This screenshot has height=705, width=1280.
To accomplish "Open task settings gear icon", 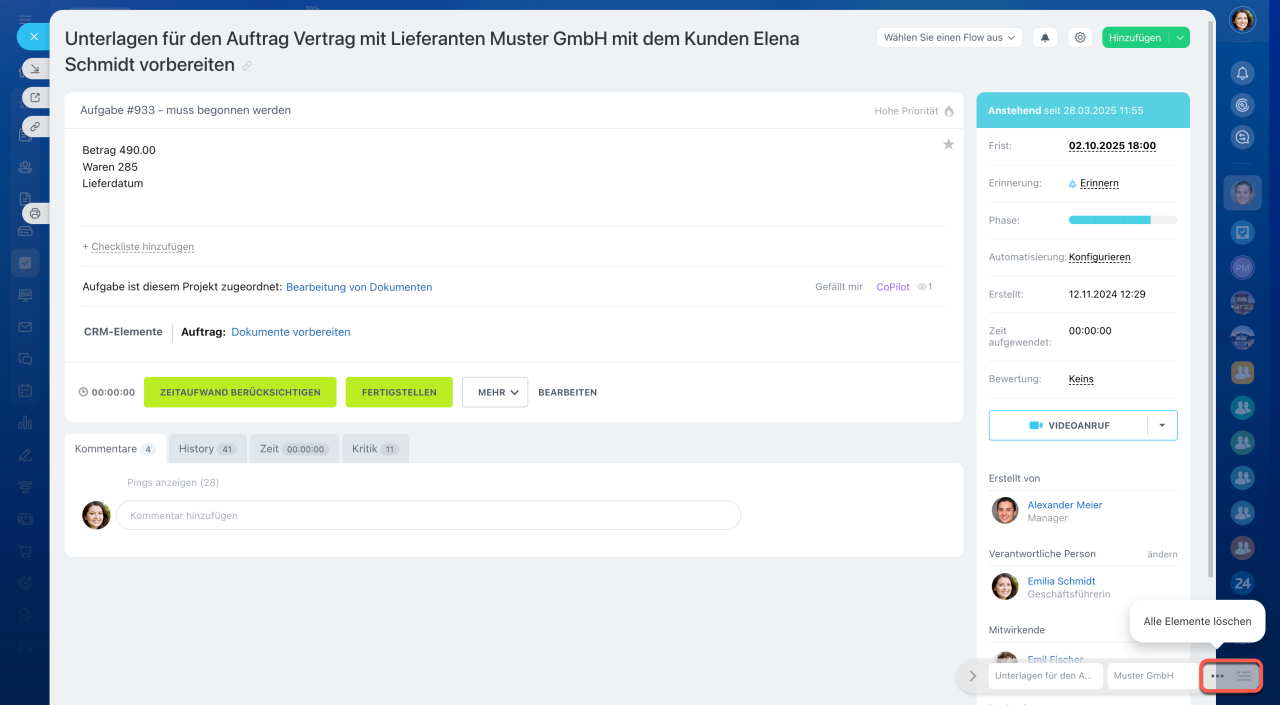I will click(x=1080, y=37).
